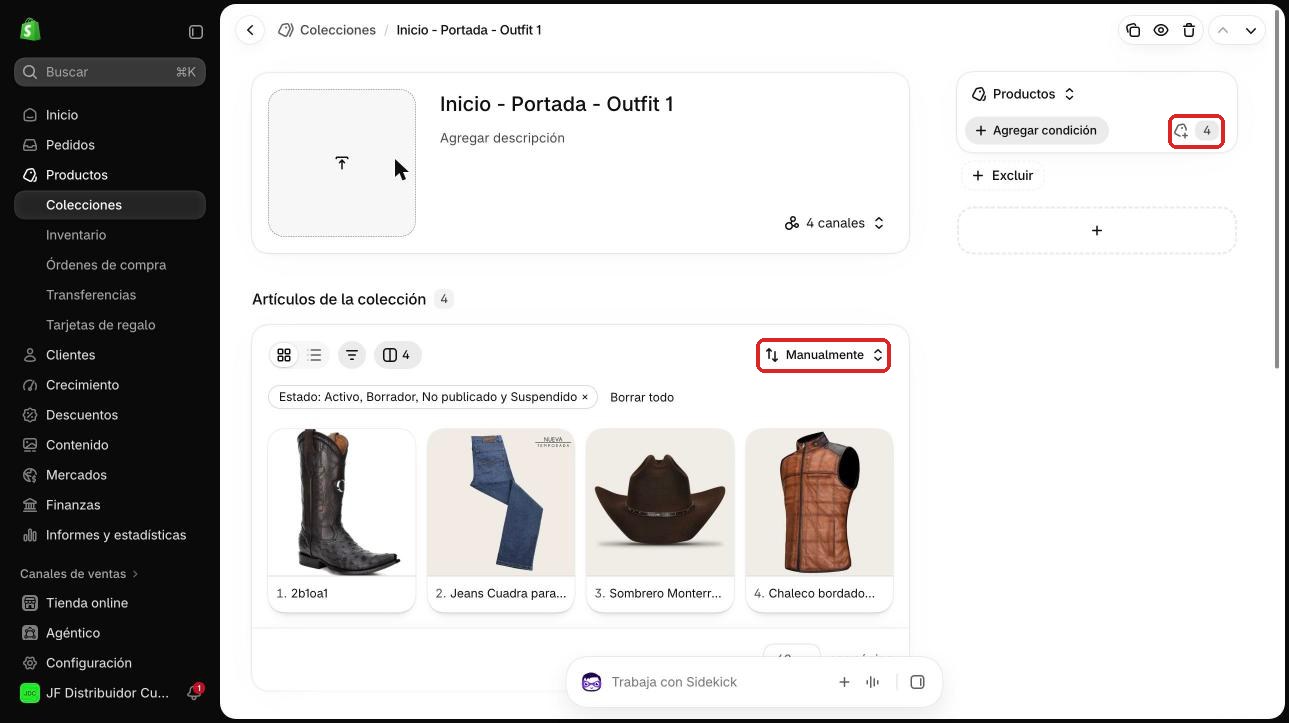
Task: Open the 4 canales dropdown
Action: click(835, 223)
